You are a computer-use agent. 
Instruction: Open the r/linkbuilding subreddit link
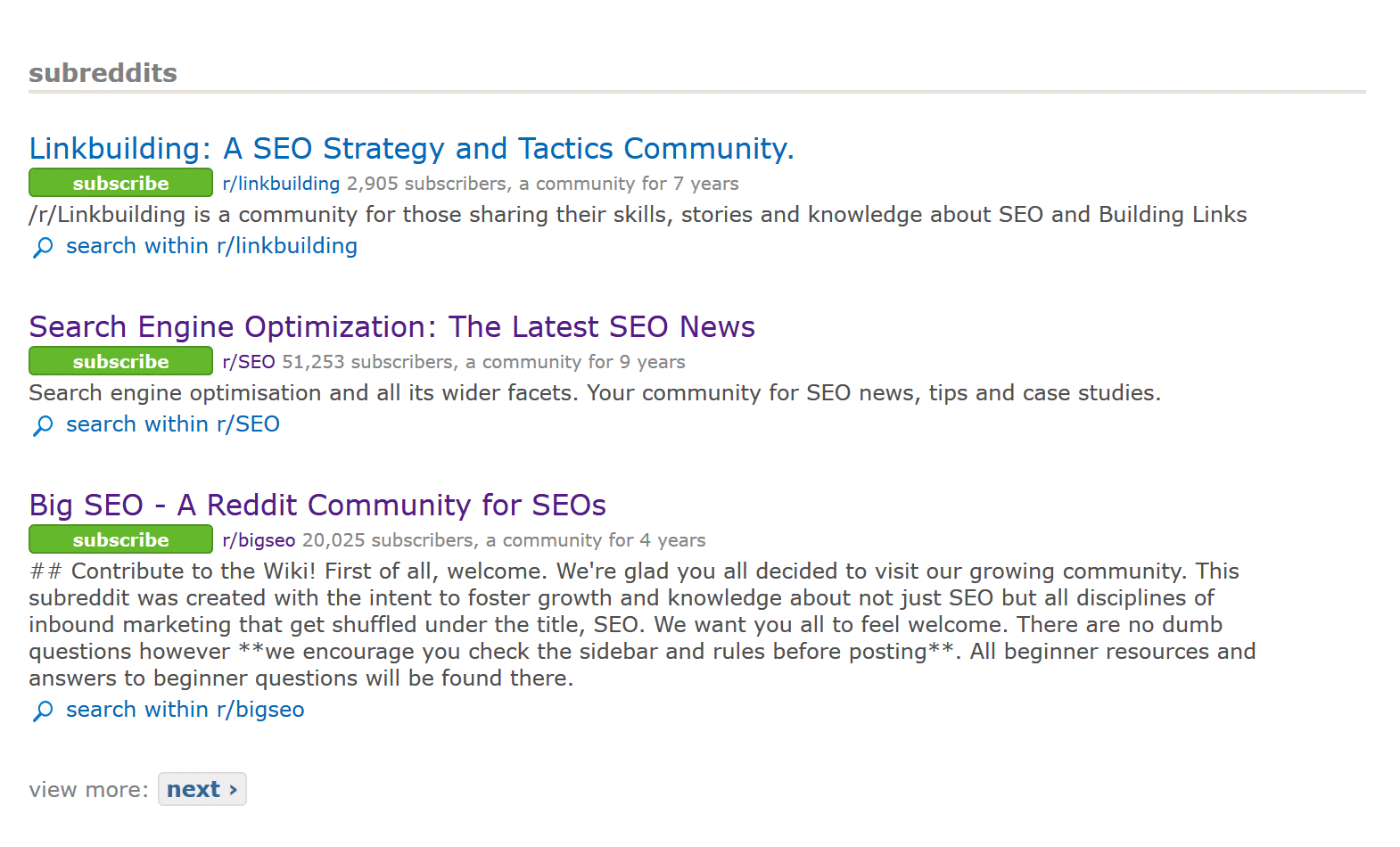(x=281, y=184)
